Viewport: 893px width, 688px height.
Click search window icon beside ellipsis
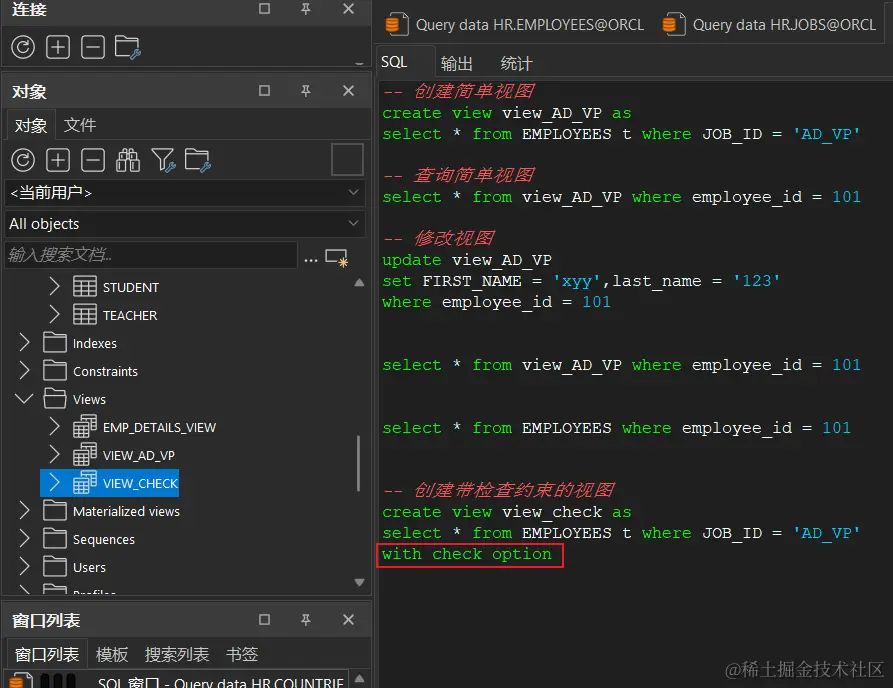coord(336,258)
